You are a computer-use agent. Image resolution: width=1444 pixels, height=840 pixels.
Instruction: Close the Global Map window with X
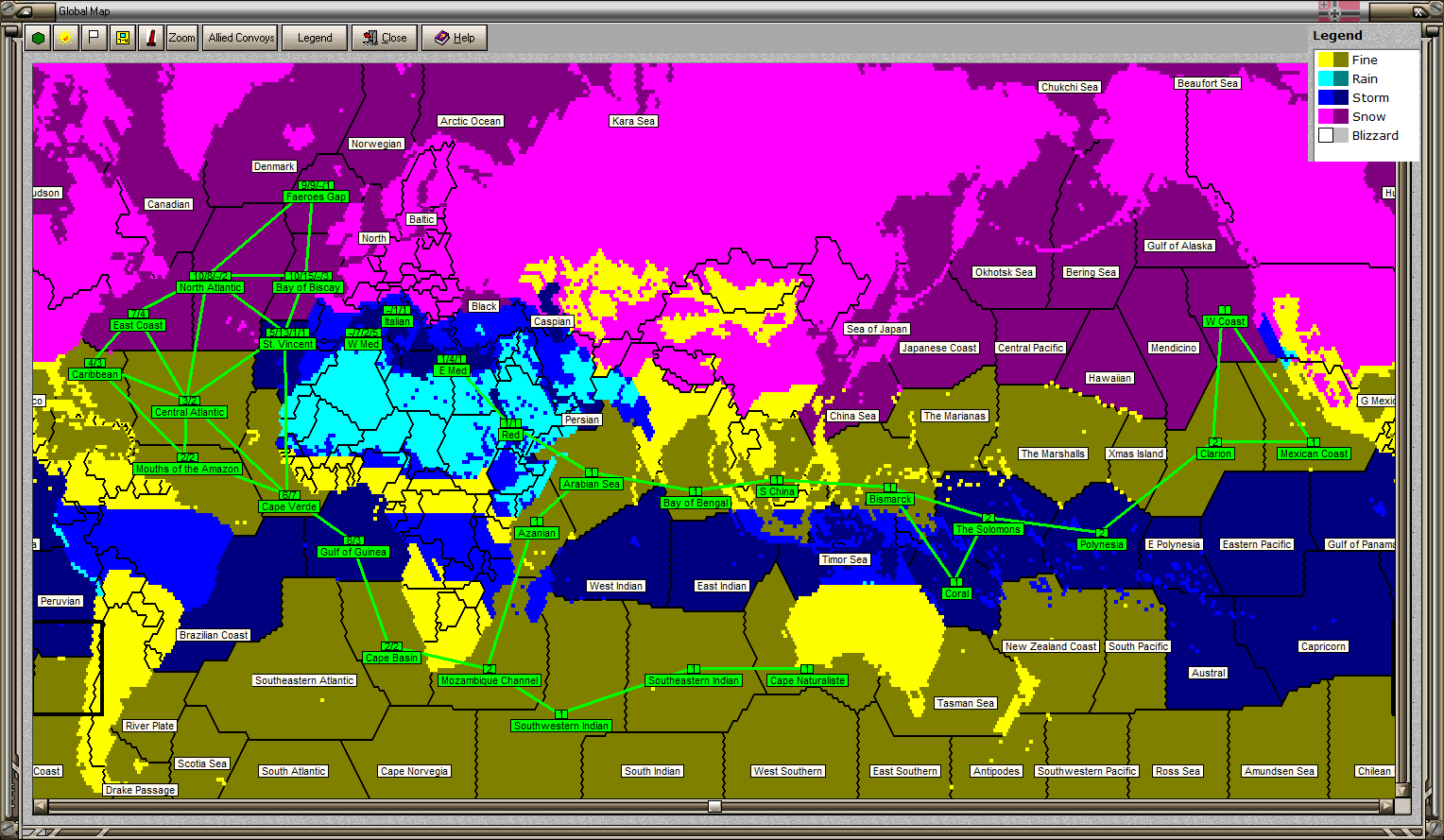point(1418,11)
